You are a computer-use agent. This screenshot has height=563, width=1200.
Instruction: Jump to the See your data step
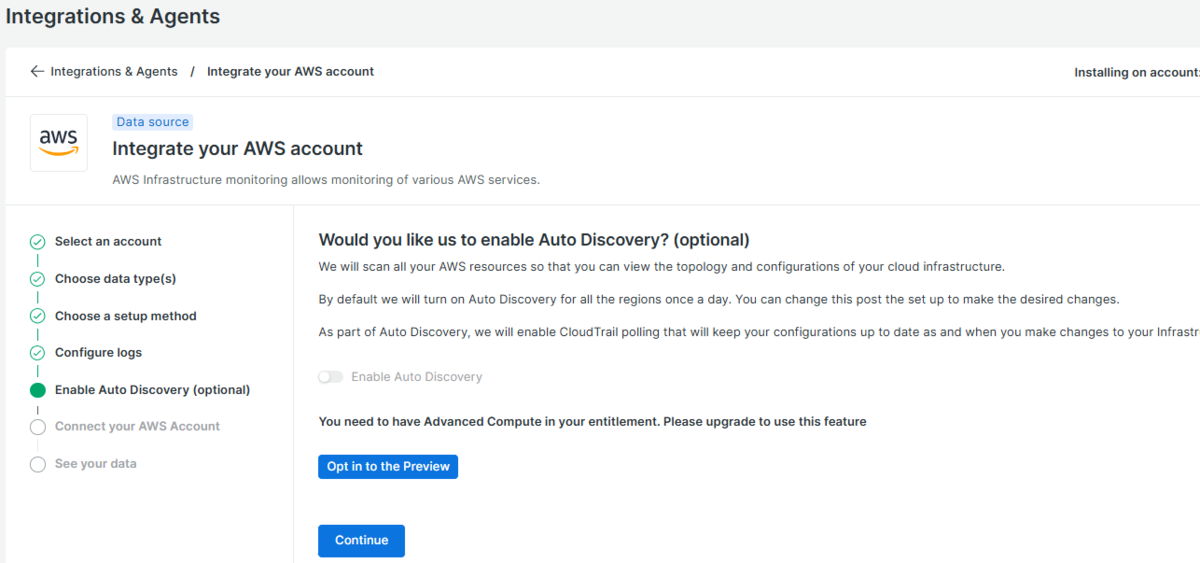(96, 464)
